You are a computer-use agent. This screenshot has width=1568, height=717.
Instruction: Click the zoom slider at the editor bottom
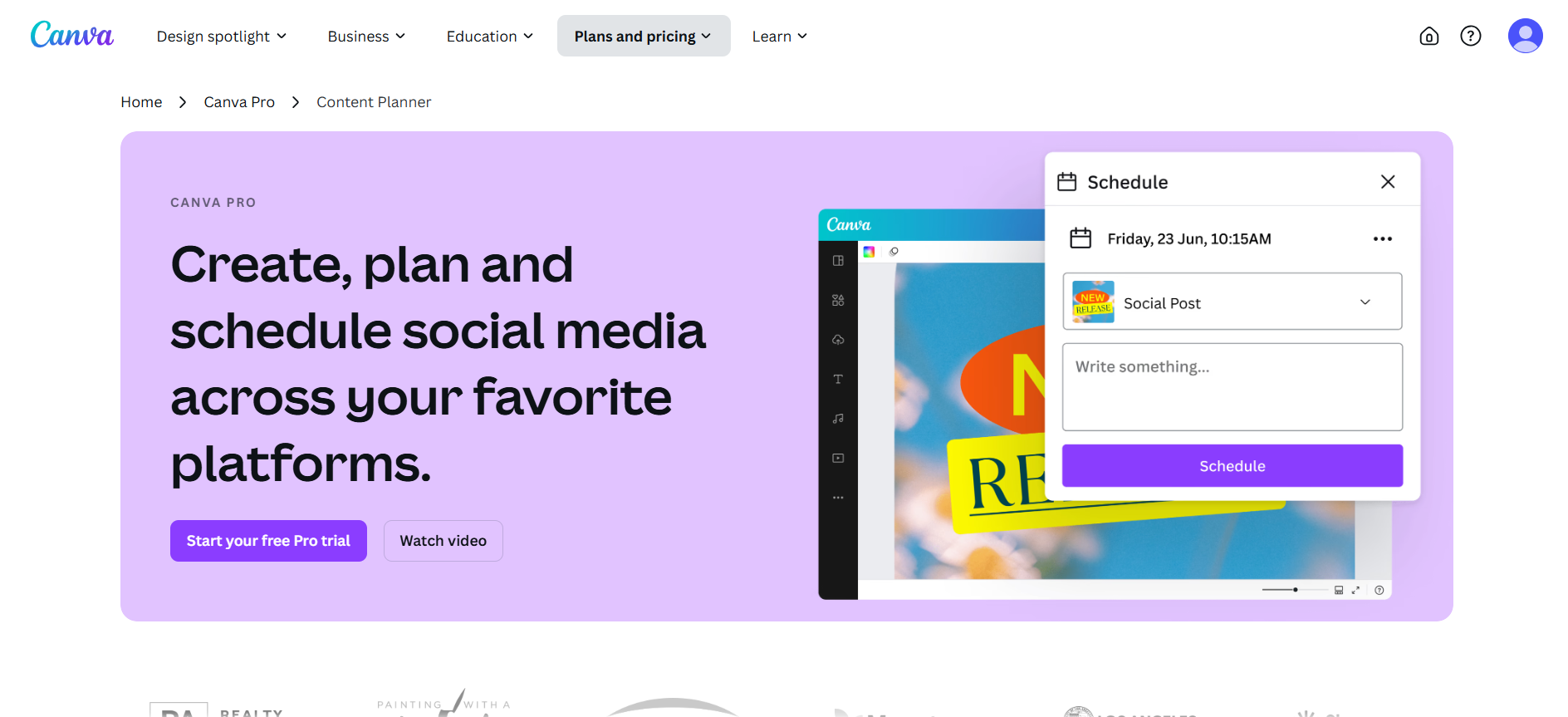pos(1294,590)
